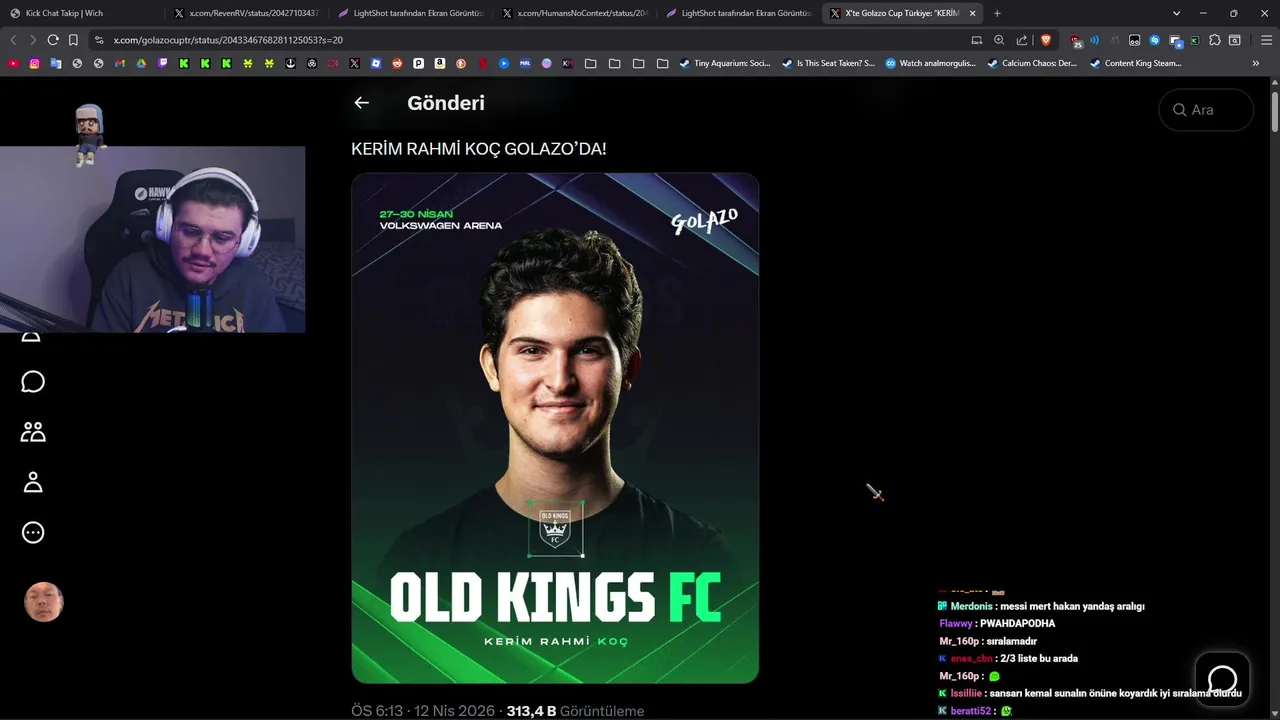Image resolution: width=1280 pixels, height=720 pixels.
Task: Open a new tab with plus button
Action: click(997, 13)
